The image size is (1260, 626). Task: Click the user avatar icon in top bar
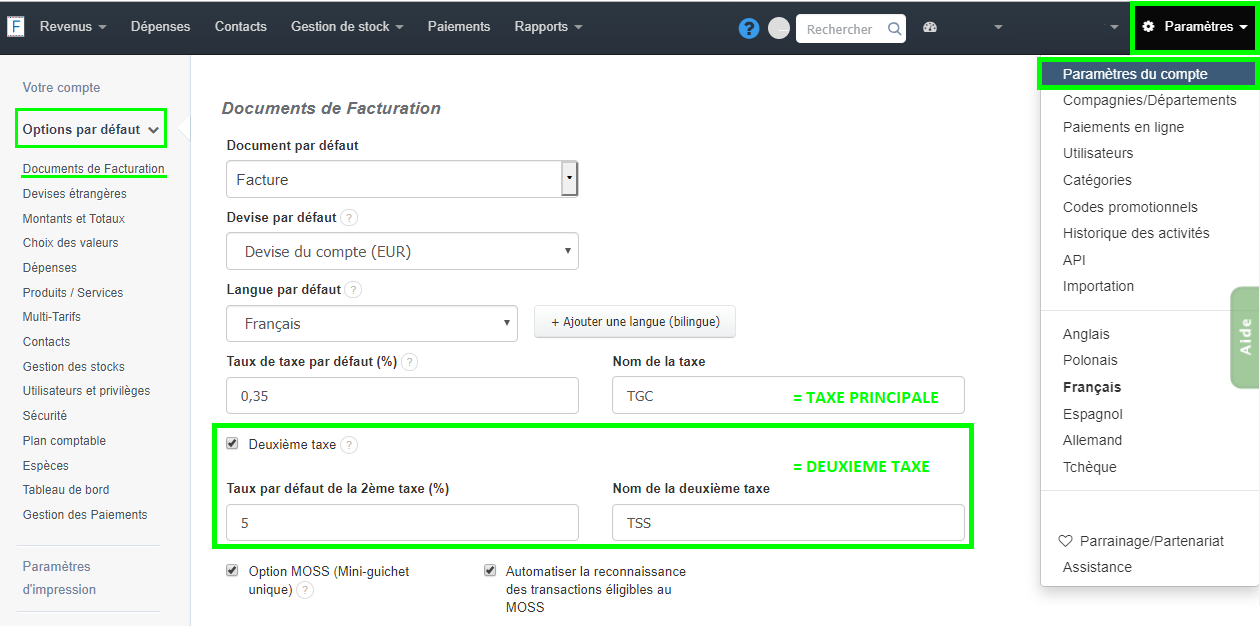point(778,28)
